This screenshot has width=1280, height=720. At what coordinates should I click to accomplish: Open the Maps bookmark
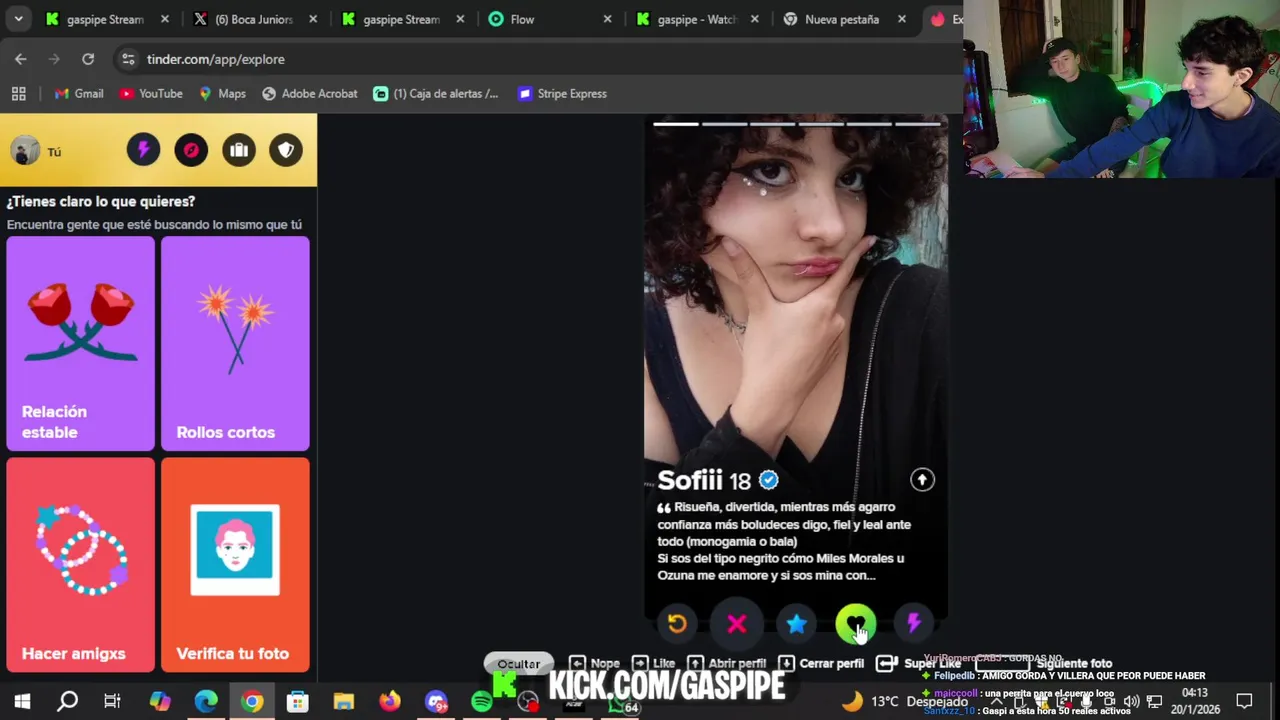tap(222, 93)
